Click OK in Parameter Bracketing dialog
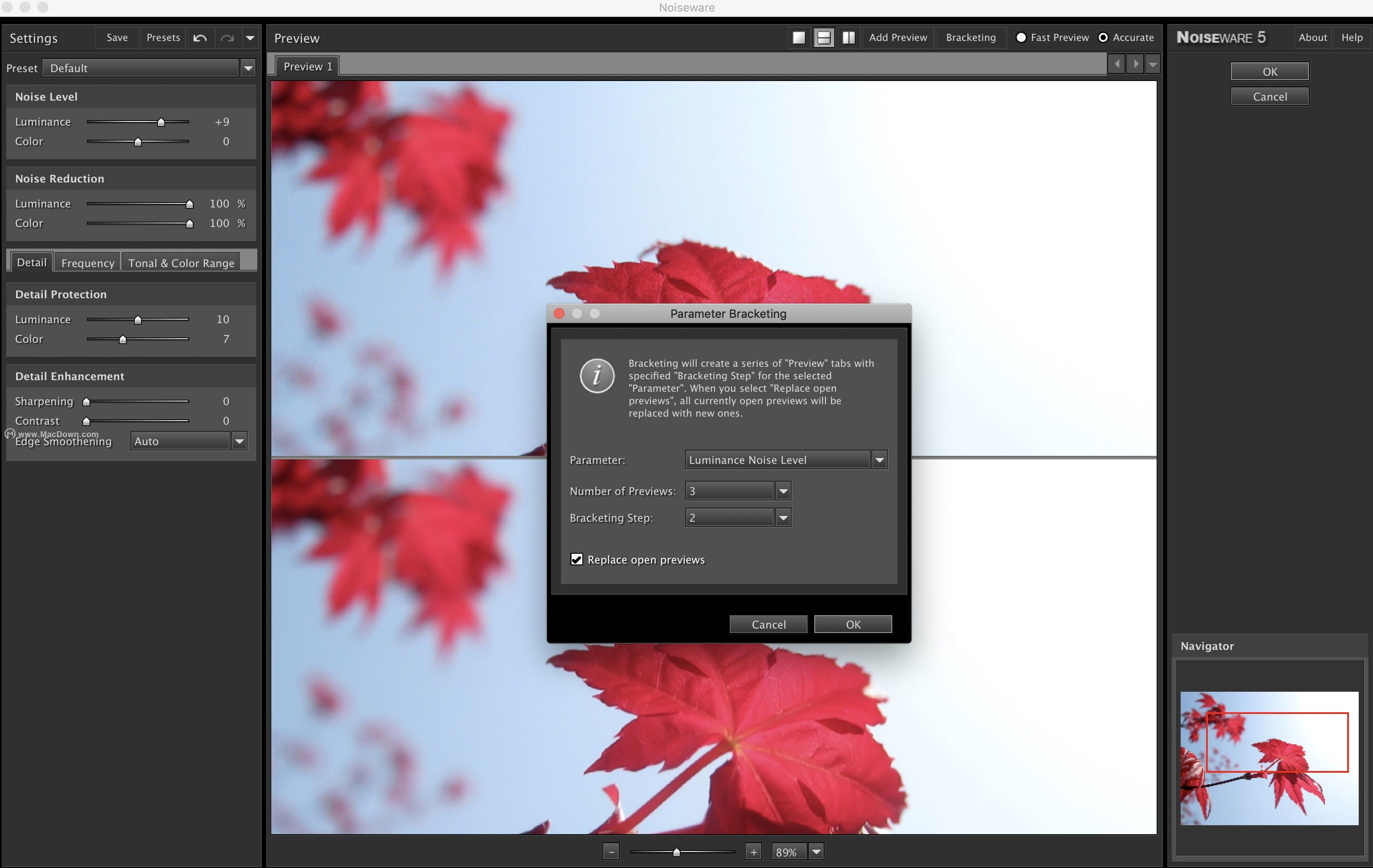The height and width of the screenshot is (868, 1373). (853, 624)
